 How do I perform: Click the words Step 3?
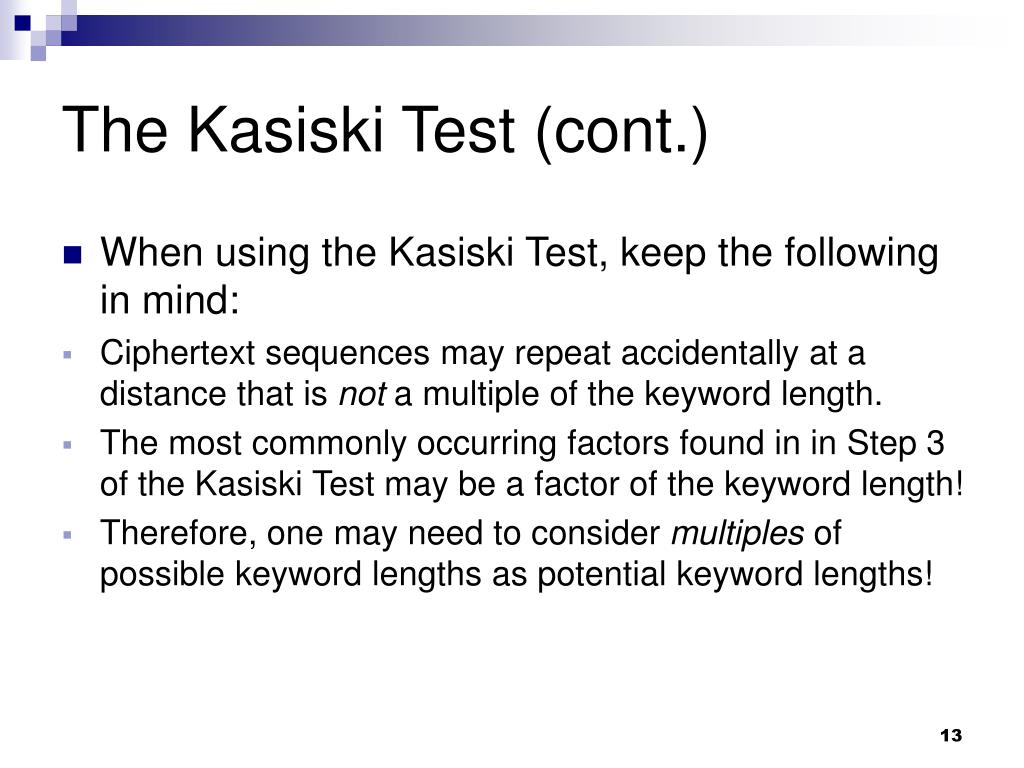[x=895, y=443]
